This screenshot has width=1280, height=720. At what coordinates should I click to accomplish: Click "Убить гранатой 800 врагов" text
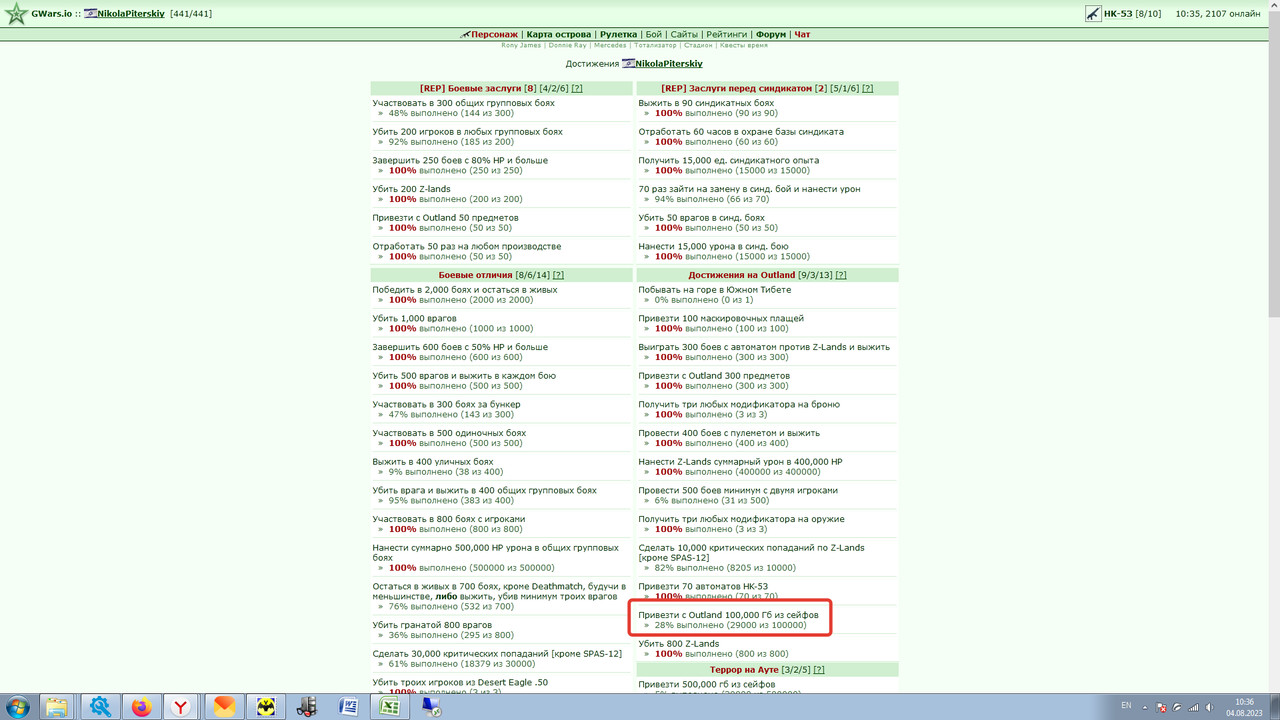(432, 625)
